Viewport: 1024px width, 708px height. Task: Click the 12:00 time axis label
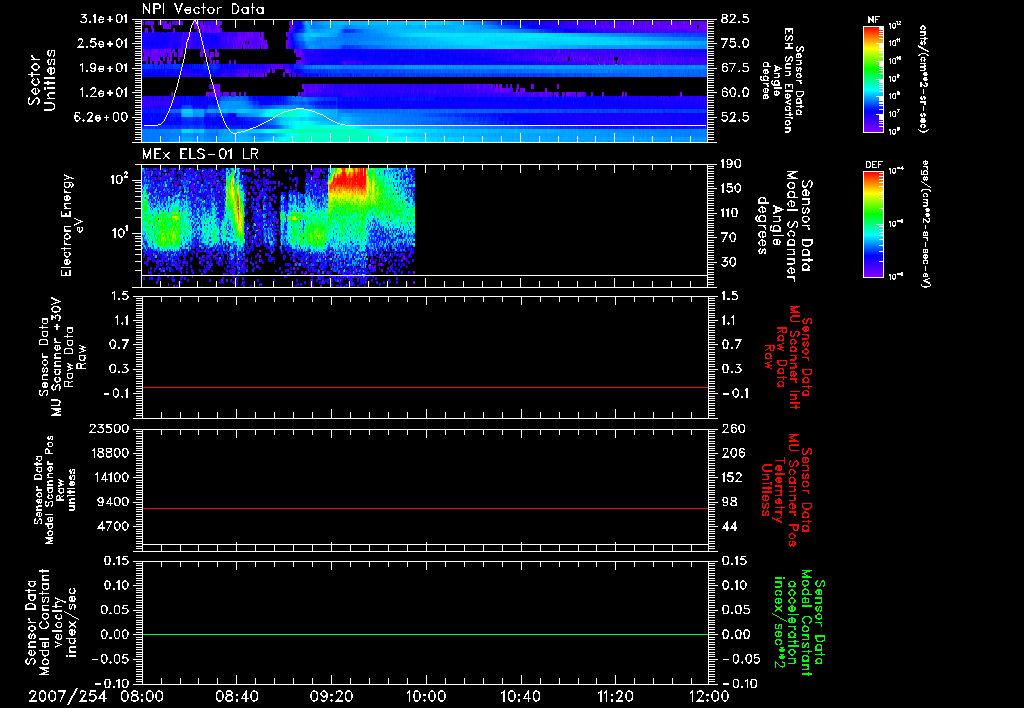[x=709, y=696]
